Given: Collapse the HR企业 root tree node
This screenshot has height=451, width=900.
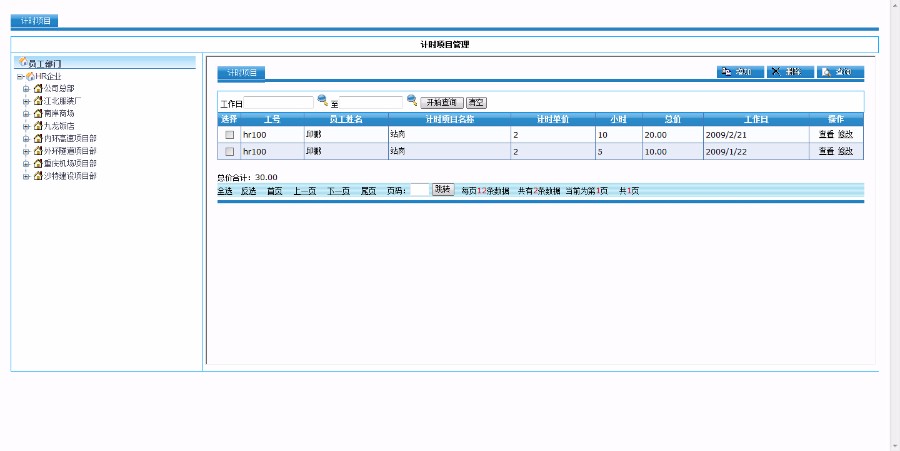Looking at the screenshot, I should 20,77.
